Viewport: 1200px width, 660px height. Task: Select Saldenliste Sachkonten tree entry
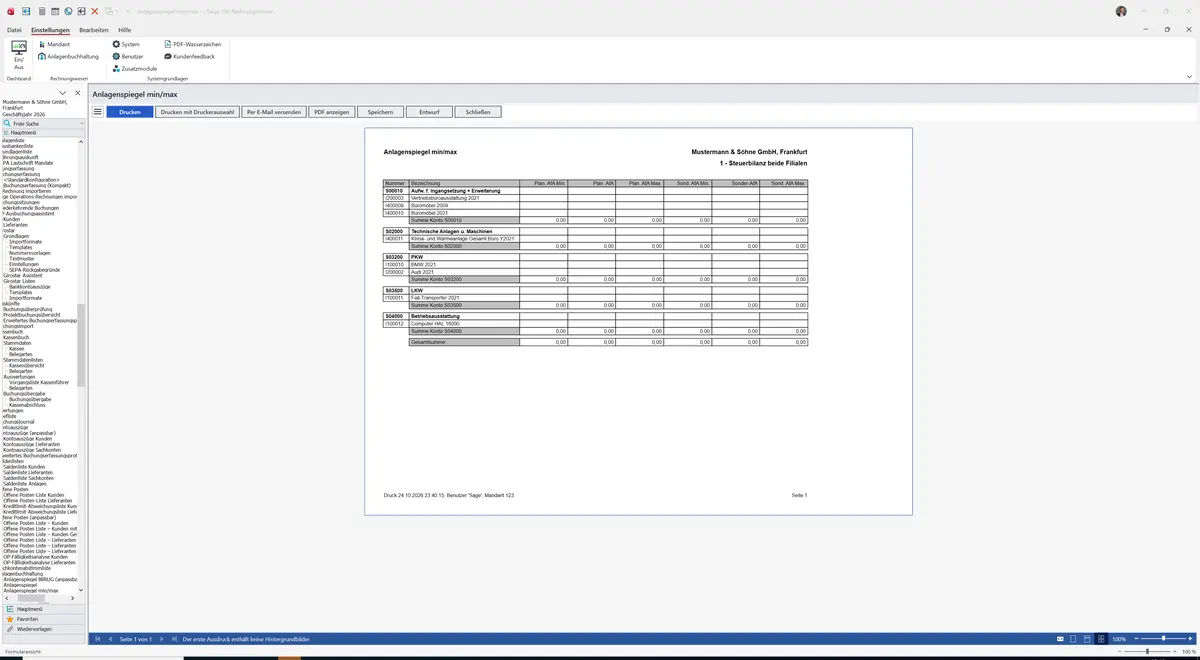(28, 478)
